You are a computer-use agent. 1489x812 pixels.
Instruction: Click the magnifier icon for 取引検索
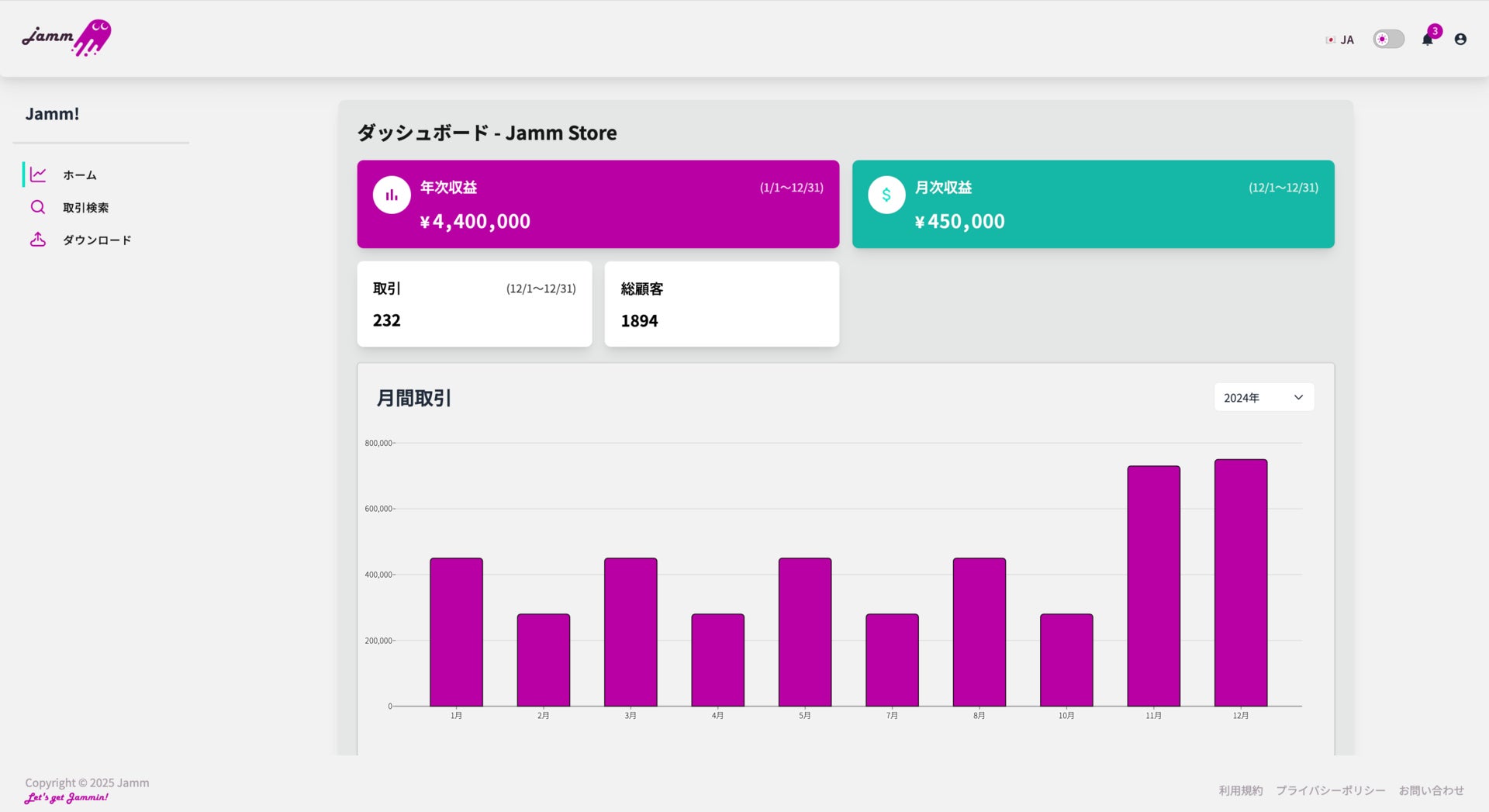click(x=38, y=207)
